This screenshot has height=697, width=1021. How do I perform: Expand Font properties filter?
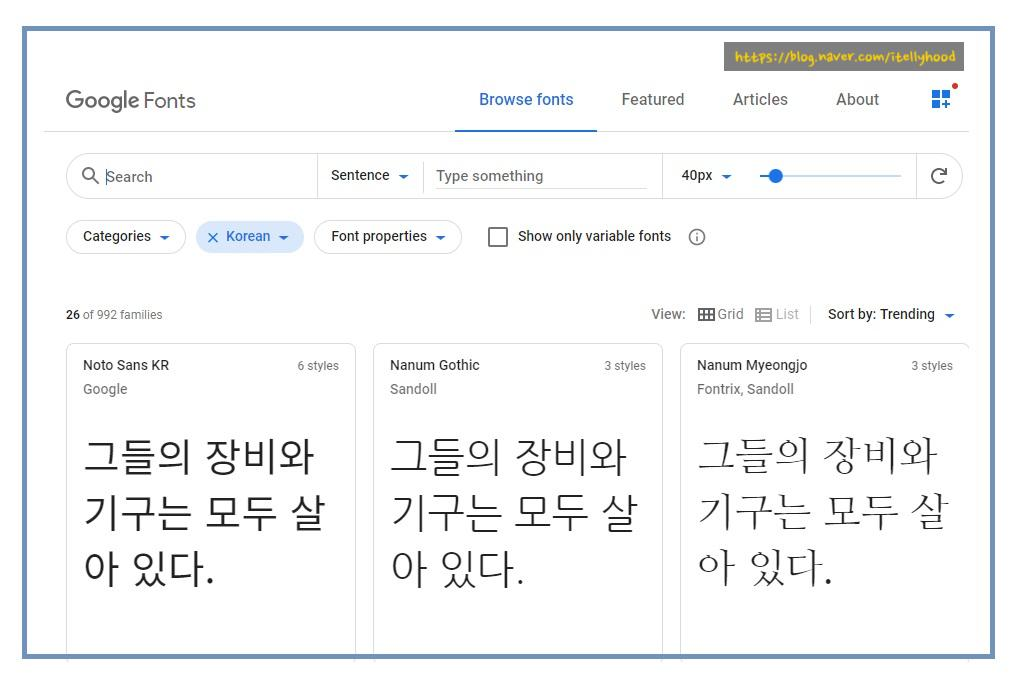387,236
